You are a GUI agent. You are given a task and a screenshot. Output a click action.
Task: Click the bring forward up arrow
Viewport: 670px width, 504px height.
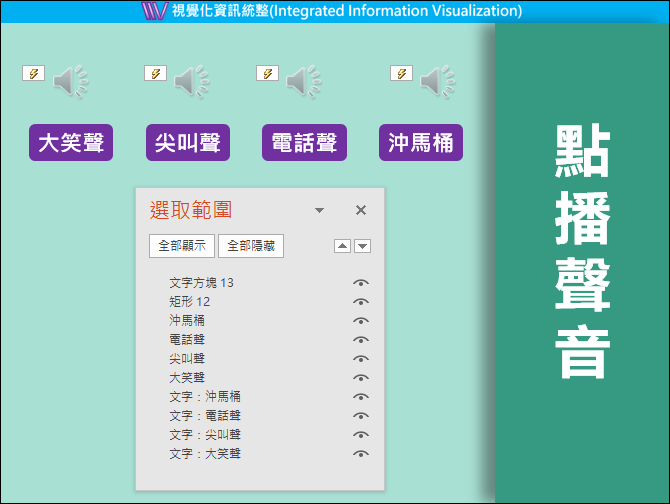click(342, 246)
